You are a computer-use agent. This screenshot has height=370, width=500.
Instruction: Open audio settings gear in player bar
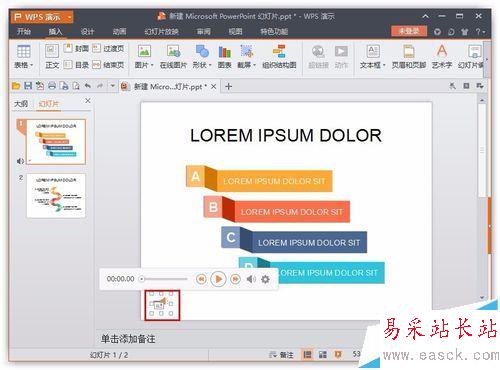265,279
